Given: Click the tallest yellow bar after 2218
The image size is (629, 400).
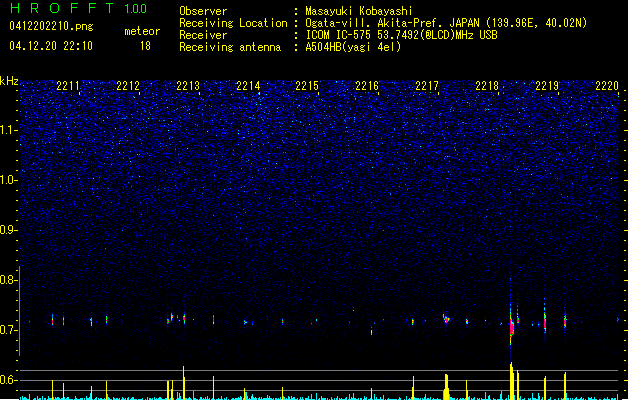Looking at the screenshot, I should 511,381.
